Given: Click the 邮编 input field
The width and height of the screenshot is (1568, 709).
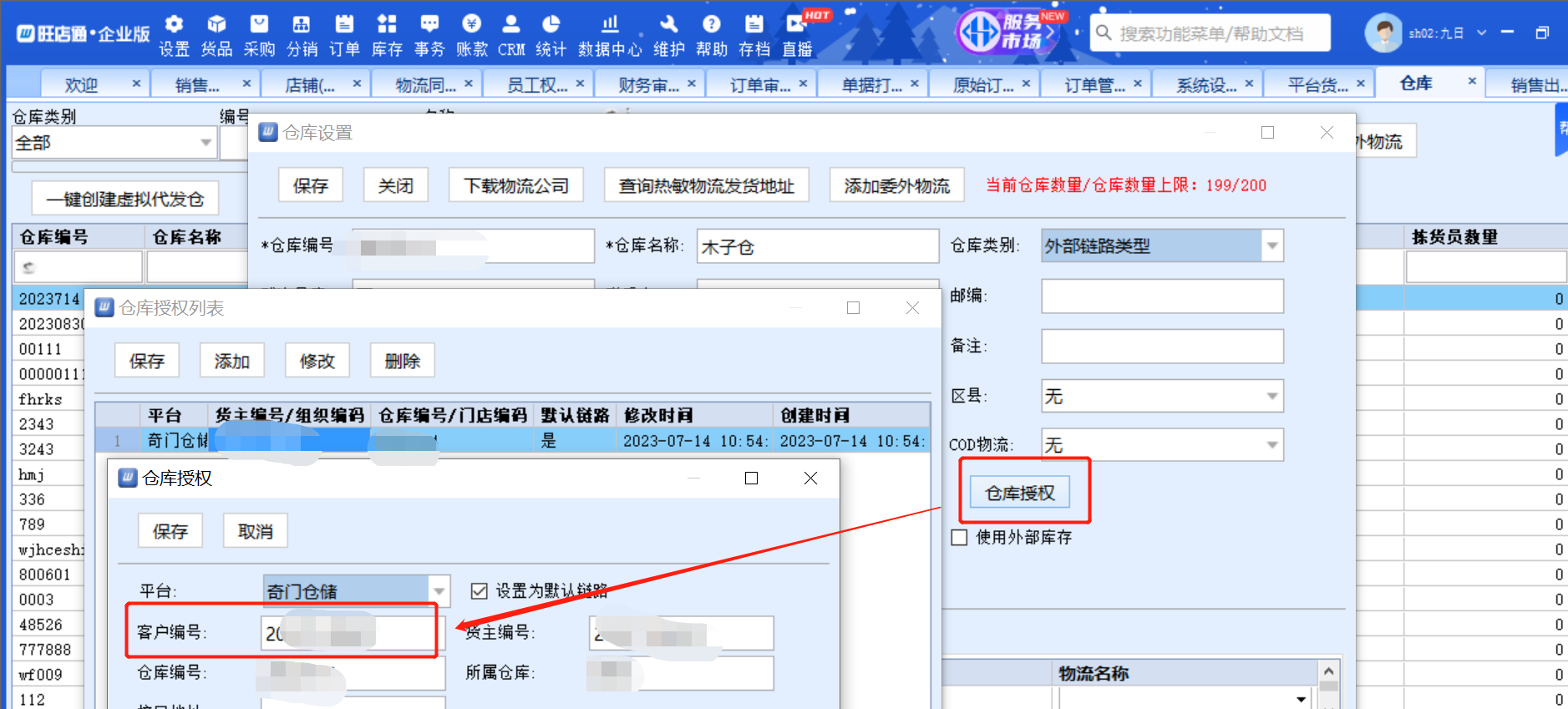Looking at the screenshot, I should point(1162,296).
